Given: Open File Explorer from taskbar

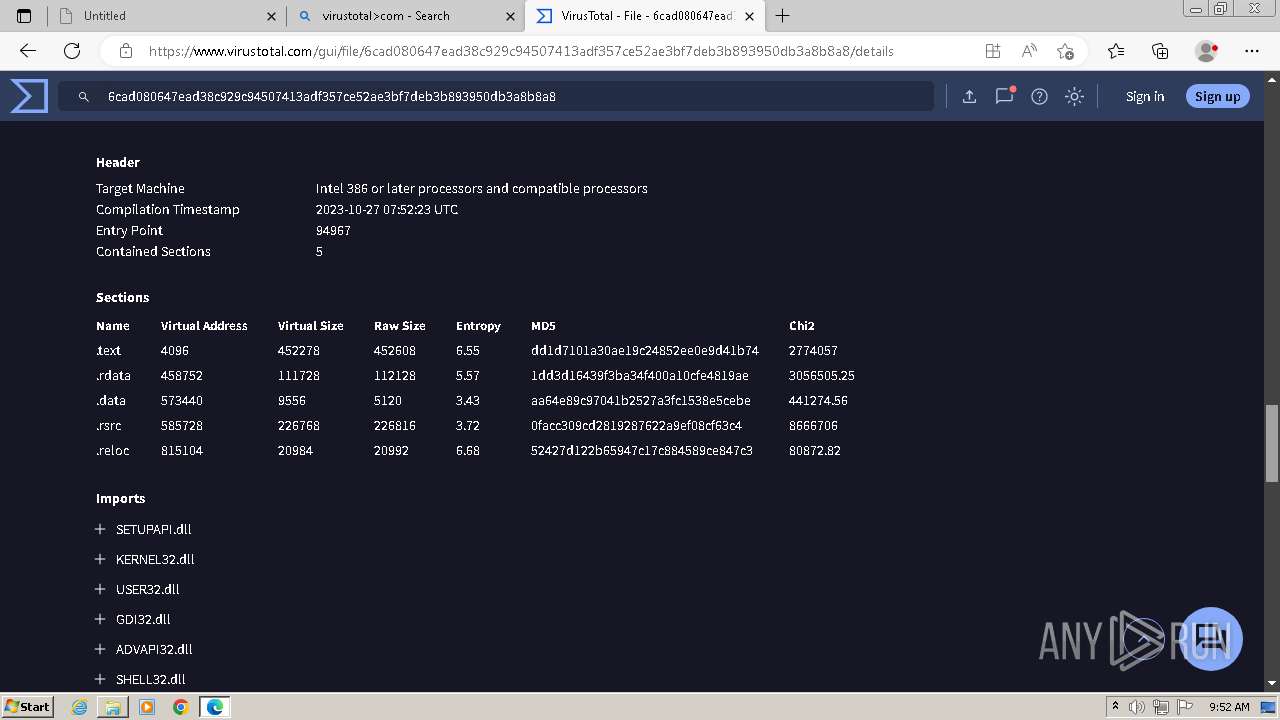Looking at the screenshot, I should 113,707.
